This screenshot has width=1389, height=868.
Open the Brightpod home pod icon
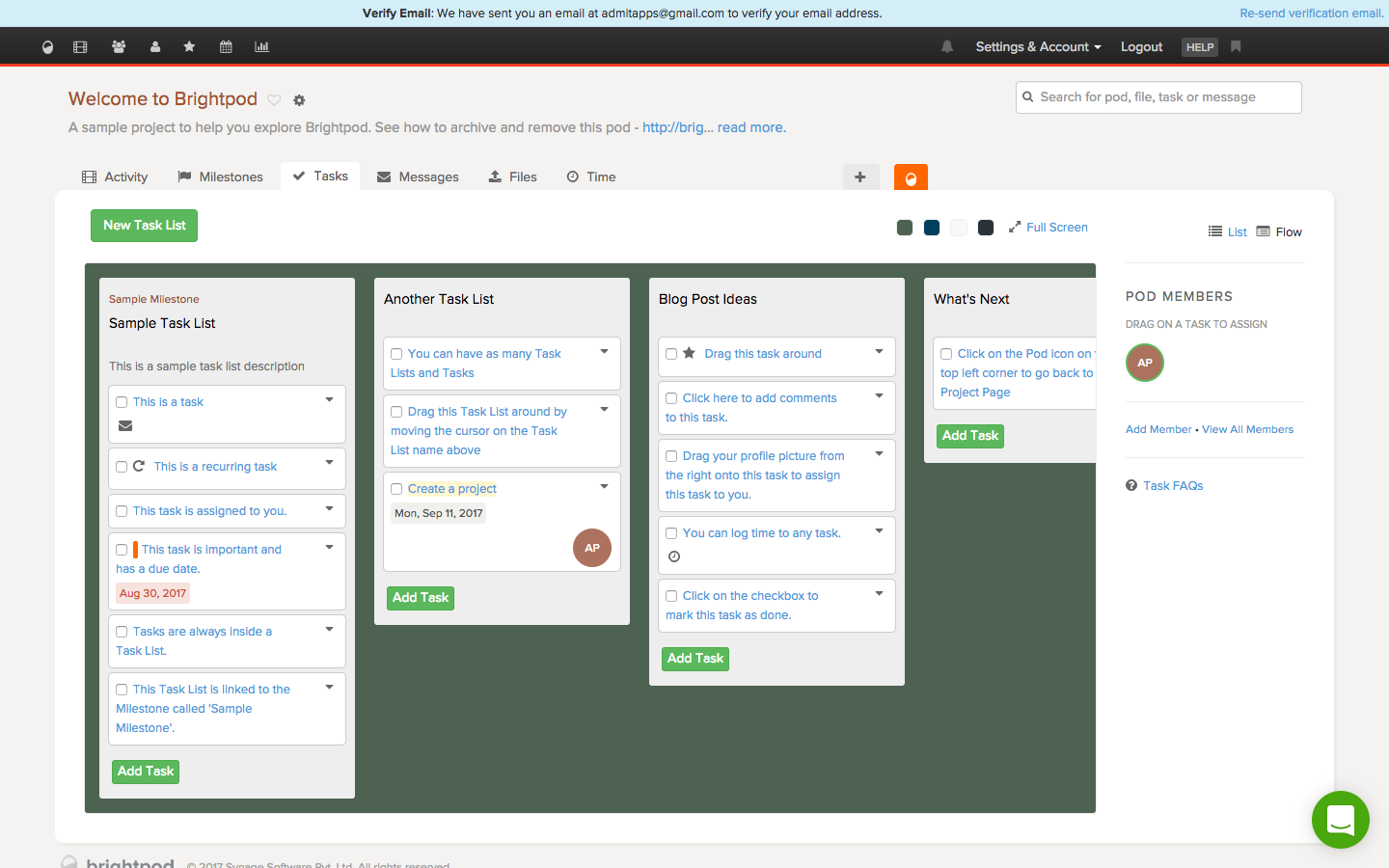coord(48,47)
